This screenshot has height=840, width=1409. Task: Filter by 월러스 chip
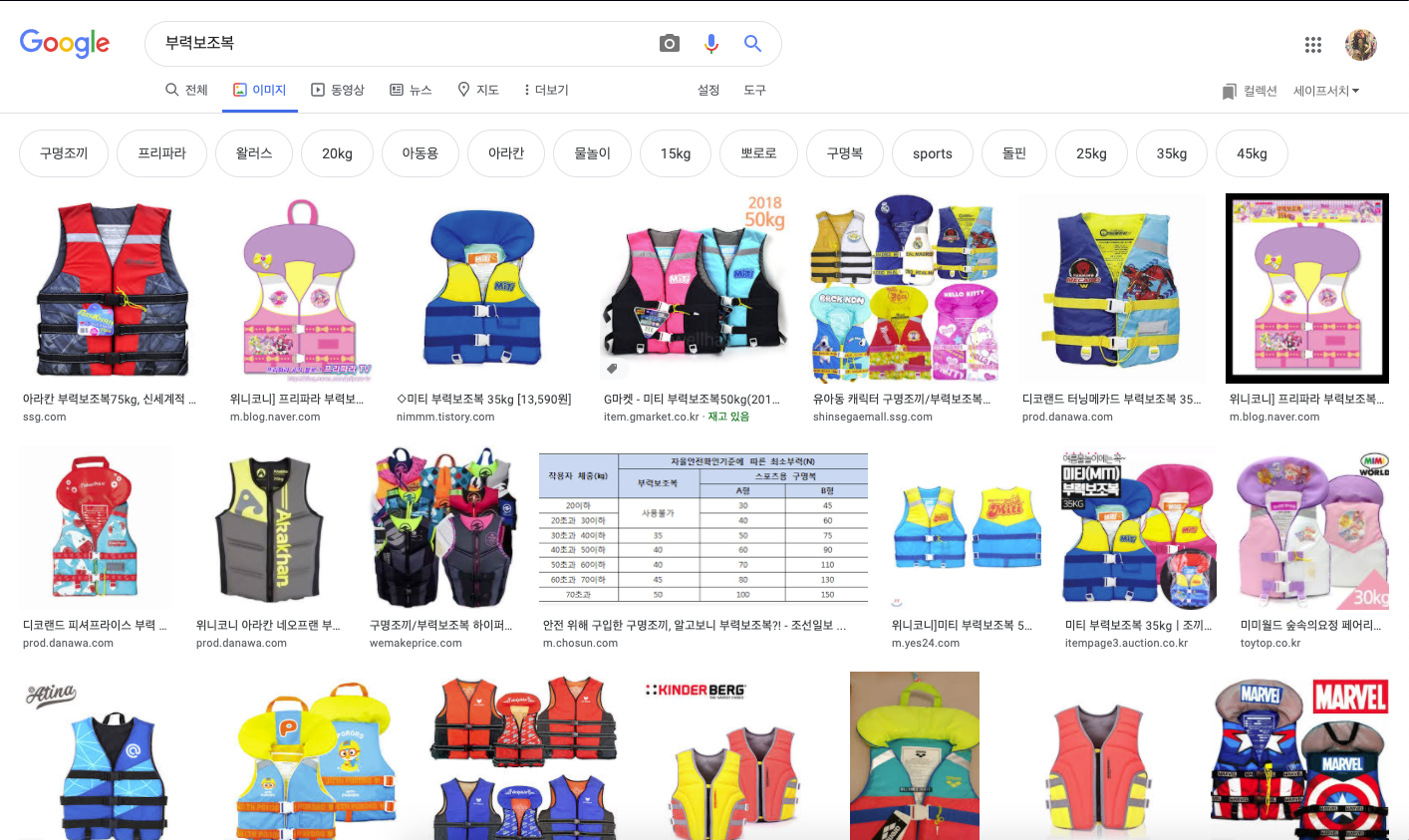254,153
